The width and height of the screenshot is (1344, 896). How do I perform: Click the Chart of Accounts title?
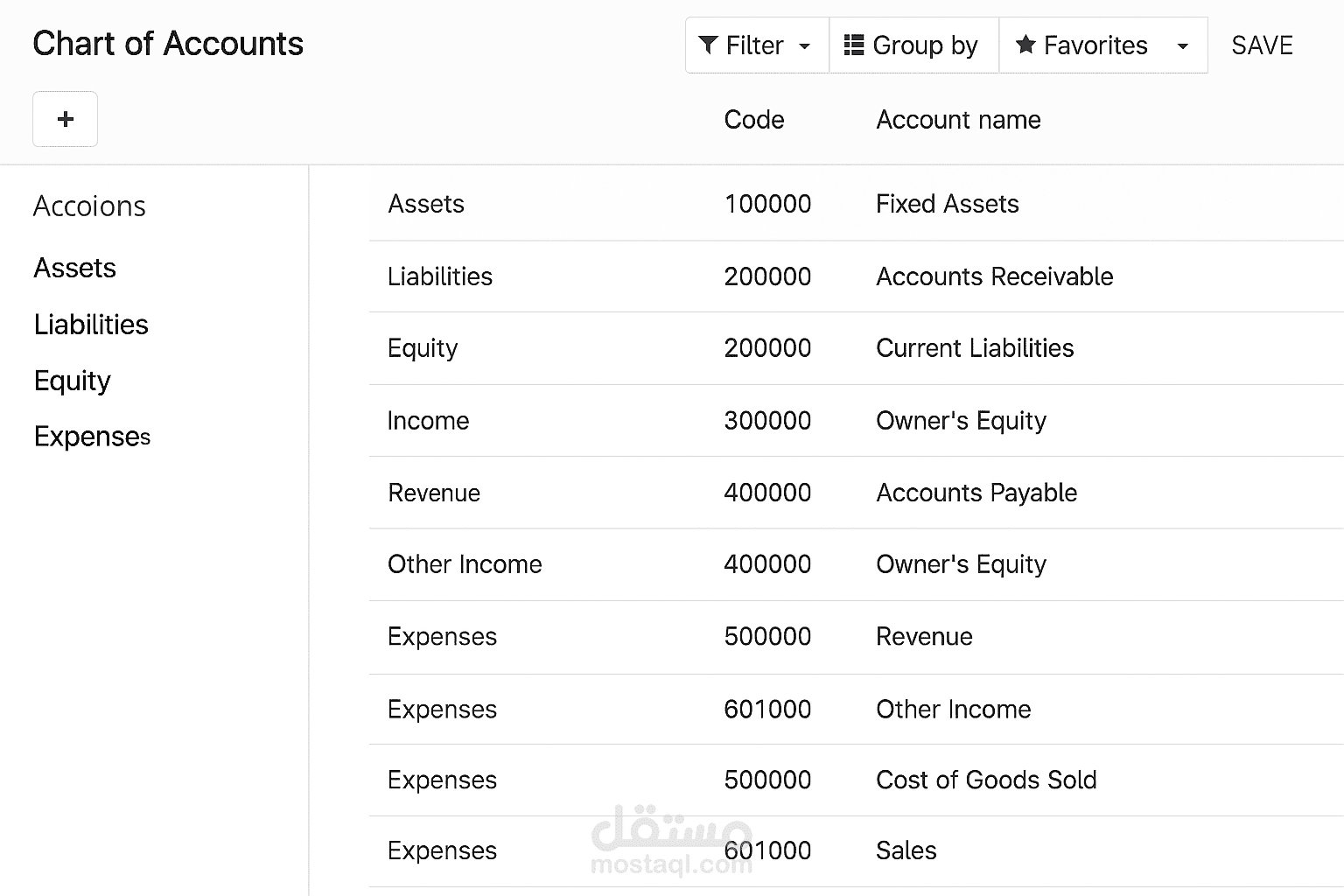[x=168, y=44]
